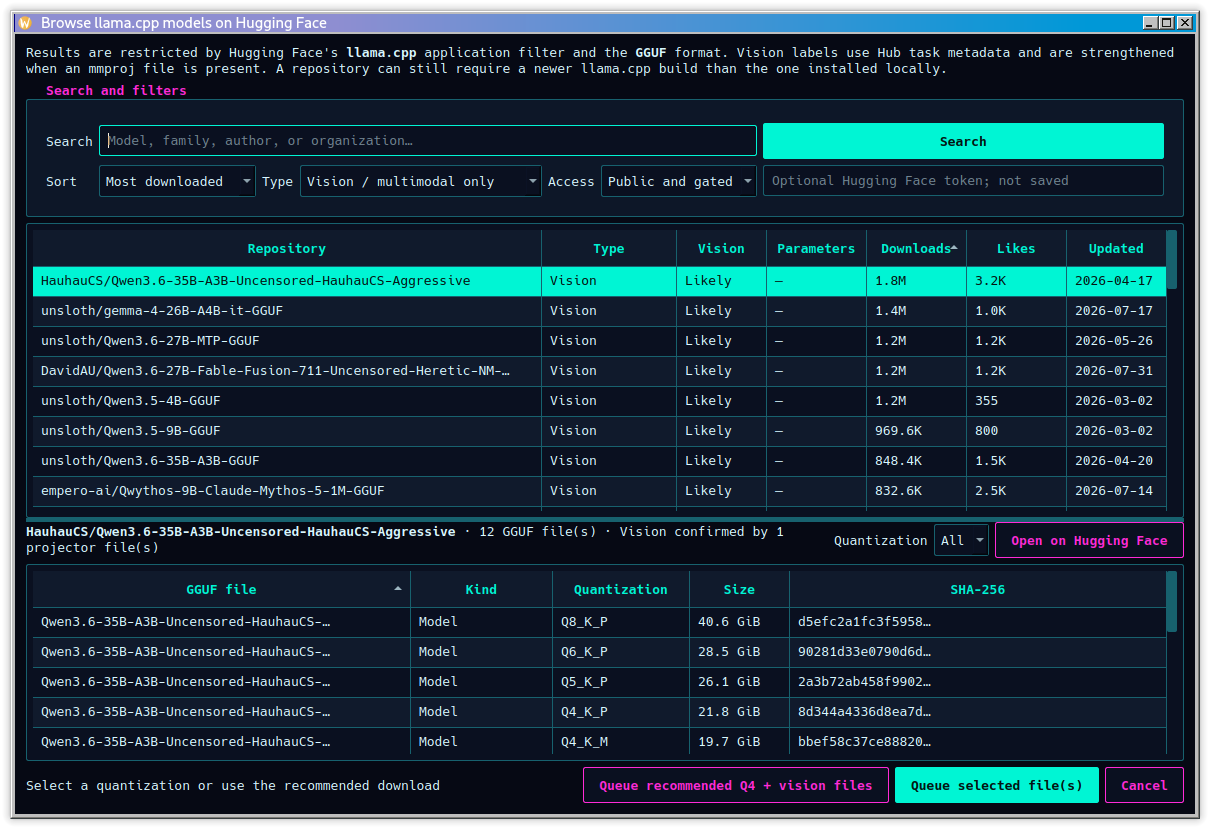This screenshot has width=1210, height=829.
Task: Maximize the Browse llama.cpp models window
Action: (1167, 22)
